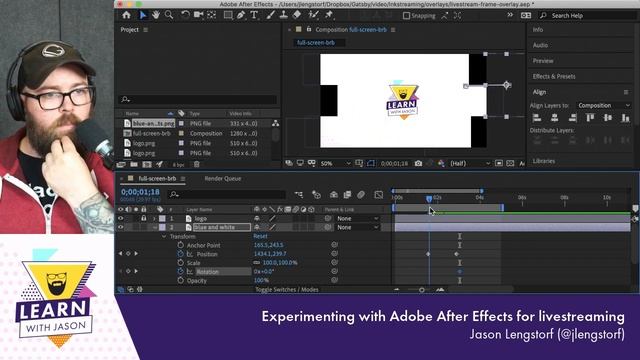The width and height of the screenshot is (640, 360).
Task: Enable the Motion Blur timeline switch
Action: [x=361, y=195]
